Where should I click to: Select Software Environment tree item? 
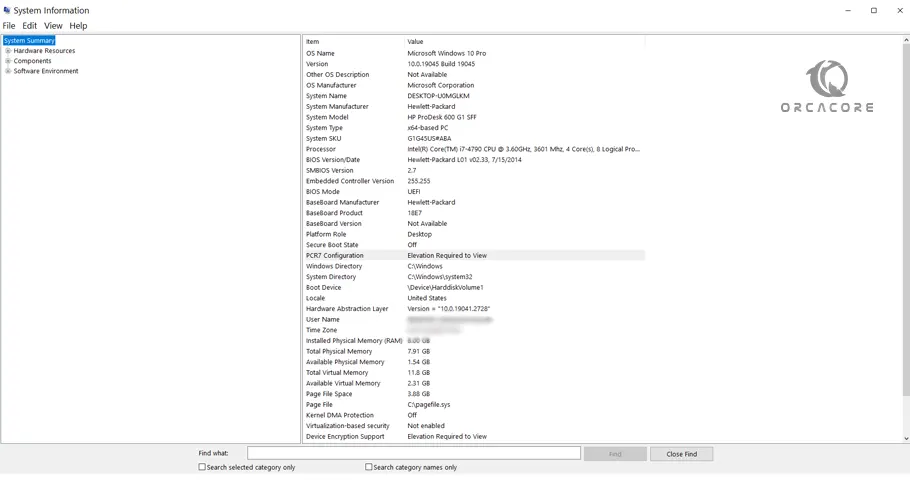click(x=46, y=71)
